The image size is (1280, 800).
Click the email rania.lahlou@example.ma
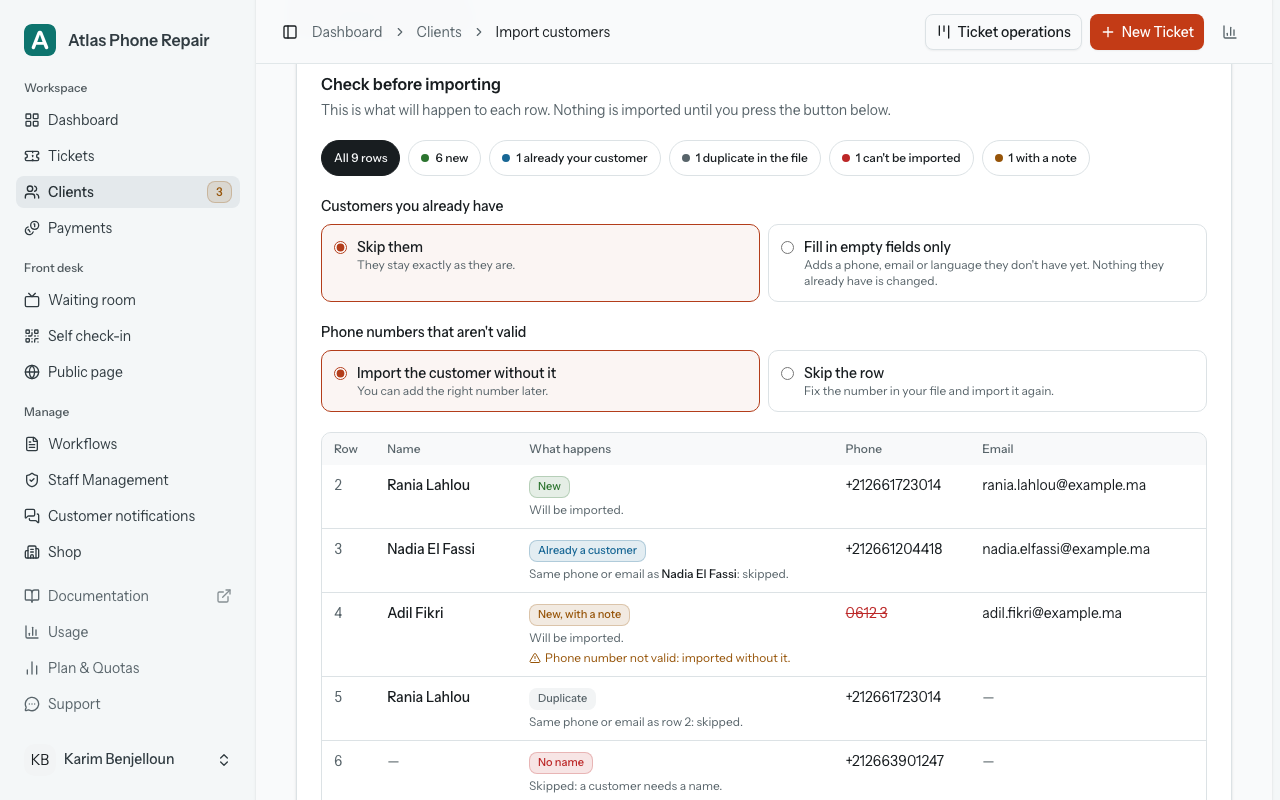1064,485
